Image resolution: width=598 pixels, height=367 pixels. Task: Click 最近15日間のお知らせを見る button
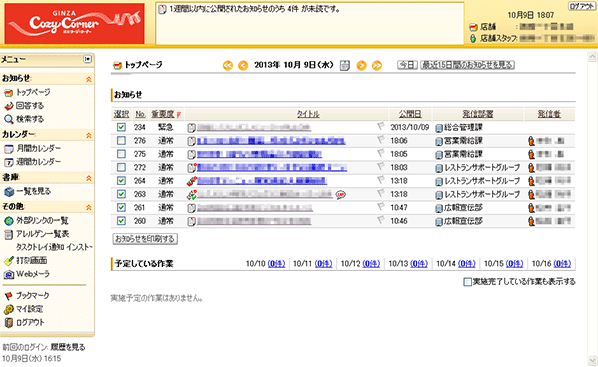point(467,65)
